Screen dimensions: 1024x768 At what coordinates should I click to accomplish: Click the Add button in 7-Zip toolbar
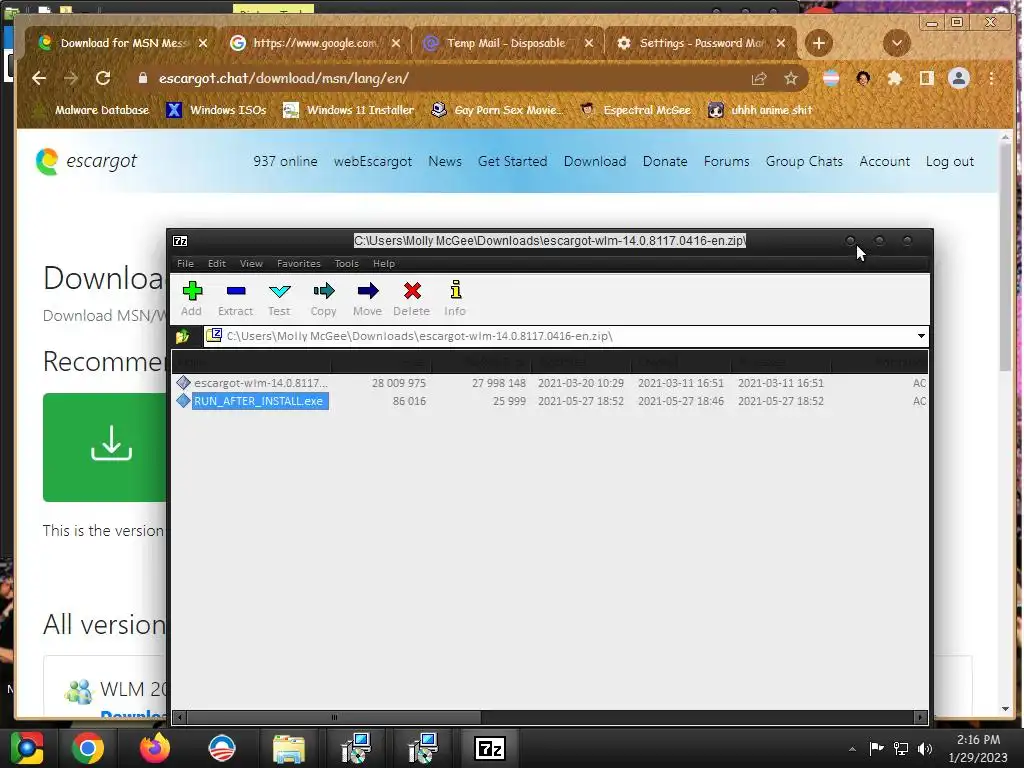[192, 298]
